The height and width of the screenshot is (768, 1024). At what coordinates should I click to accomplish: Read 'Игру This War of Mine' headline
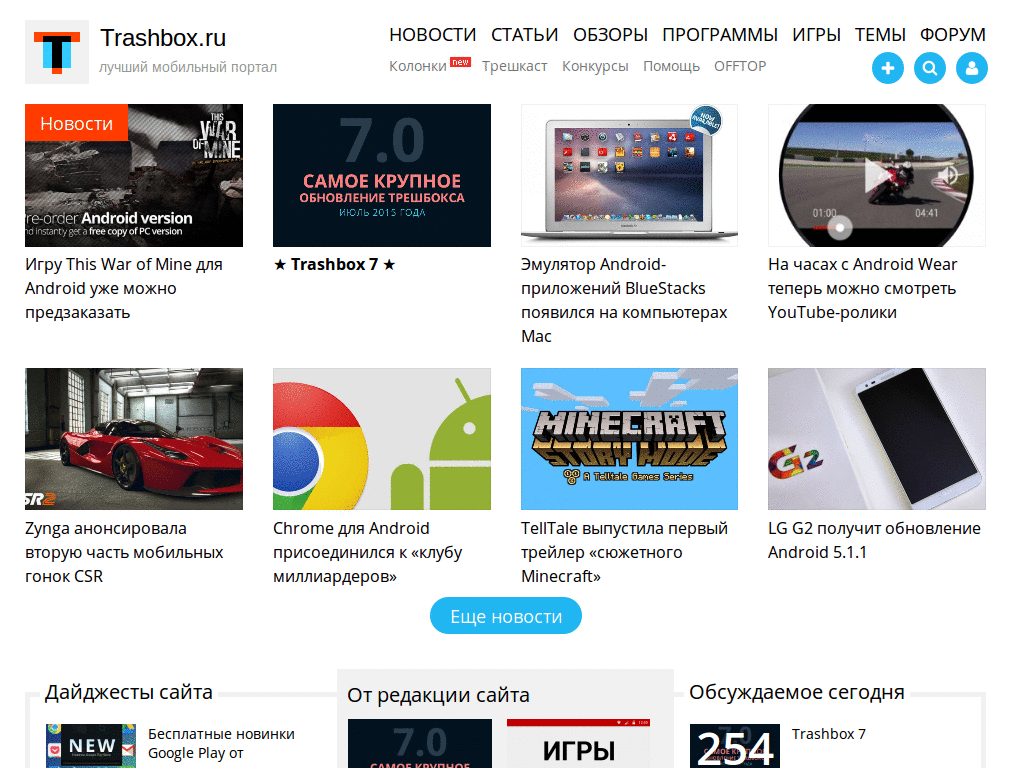pos(124,289)
